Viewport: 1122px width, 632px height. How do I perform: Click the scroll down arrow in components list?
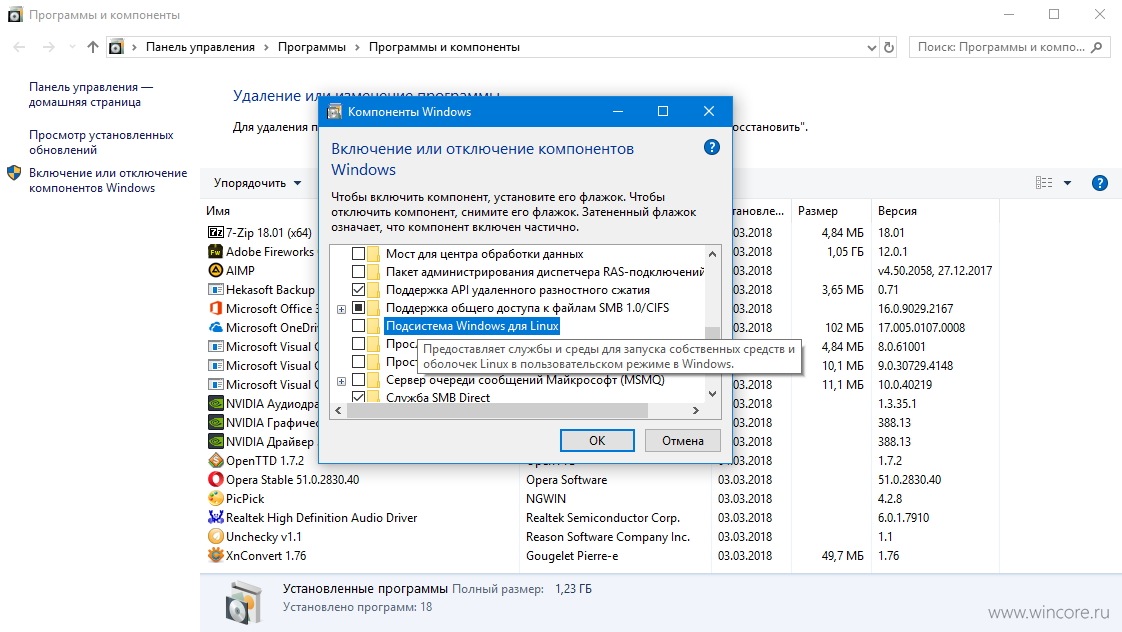pos(712,394)
